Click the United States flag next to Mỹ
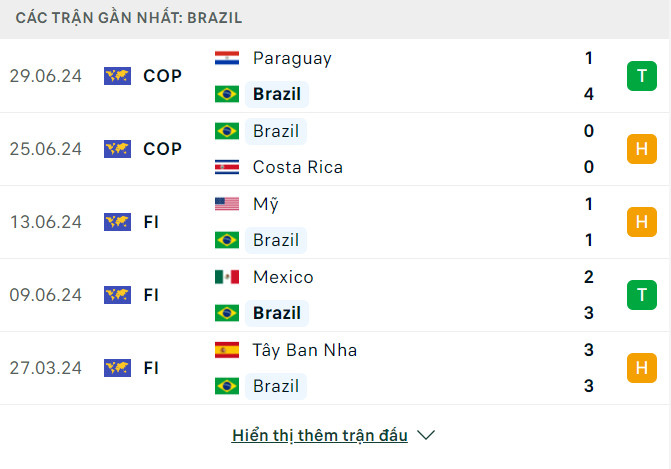This screenshot has height=469, width=671. tap(227, 204)
